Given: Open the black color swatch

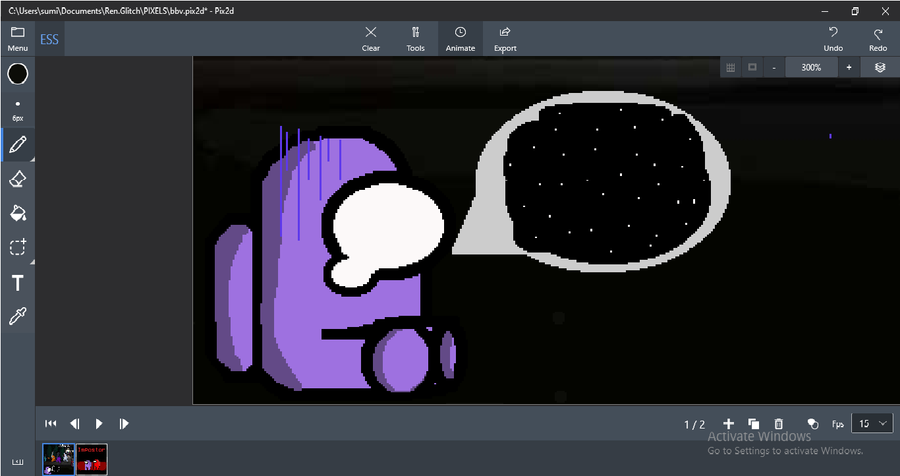Looking at the screenshot, I should tap(18, 74).
